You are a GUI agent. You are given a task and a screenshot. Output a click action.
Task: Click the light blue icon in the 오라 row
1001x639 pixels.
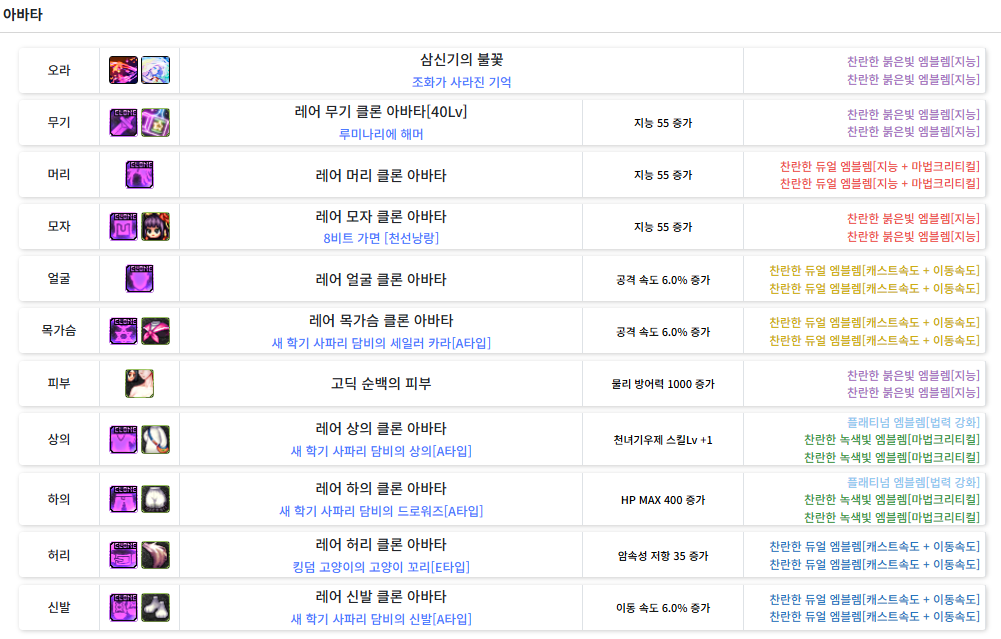(x=155, y=70)
